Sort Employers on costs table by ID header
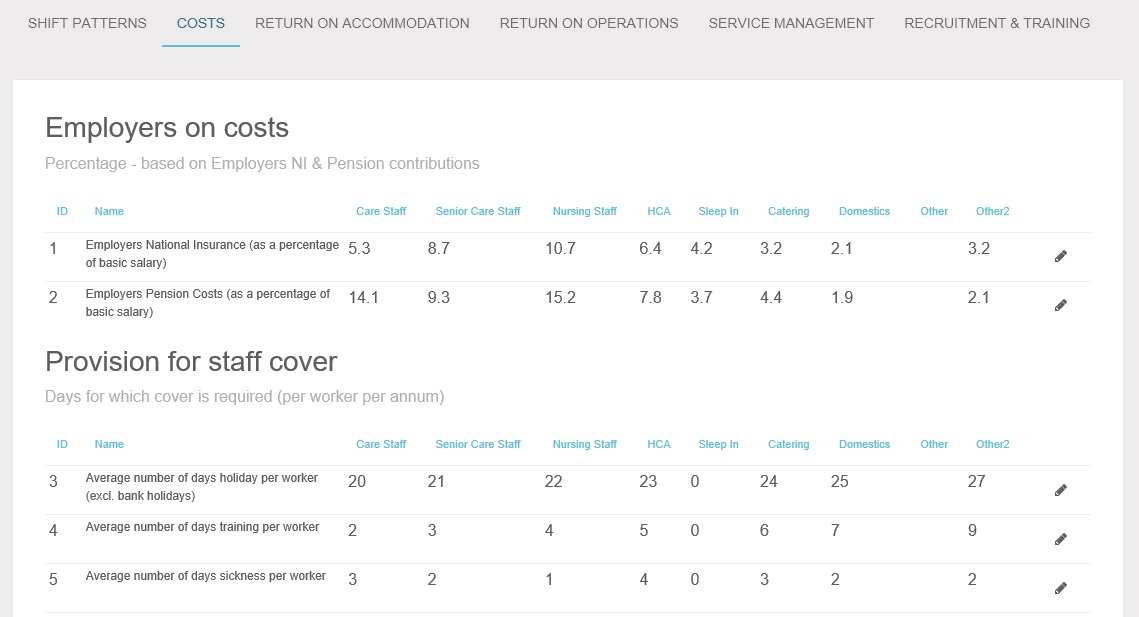Image resolution: width=1139 pixels, height=617 pixels. tap(62, 211)
